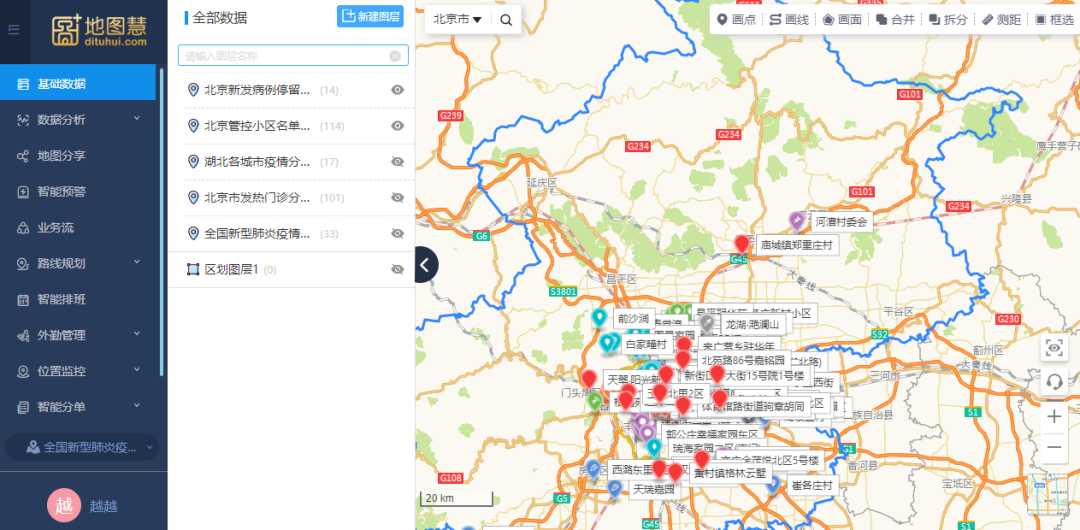
Task: Expand 外勤管理 submenu chevron
Action: (x=136, y=334)
